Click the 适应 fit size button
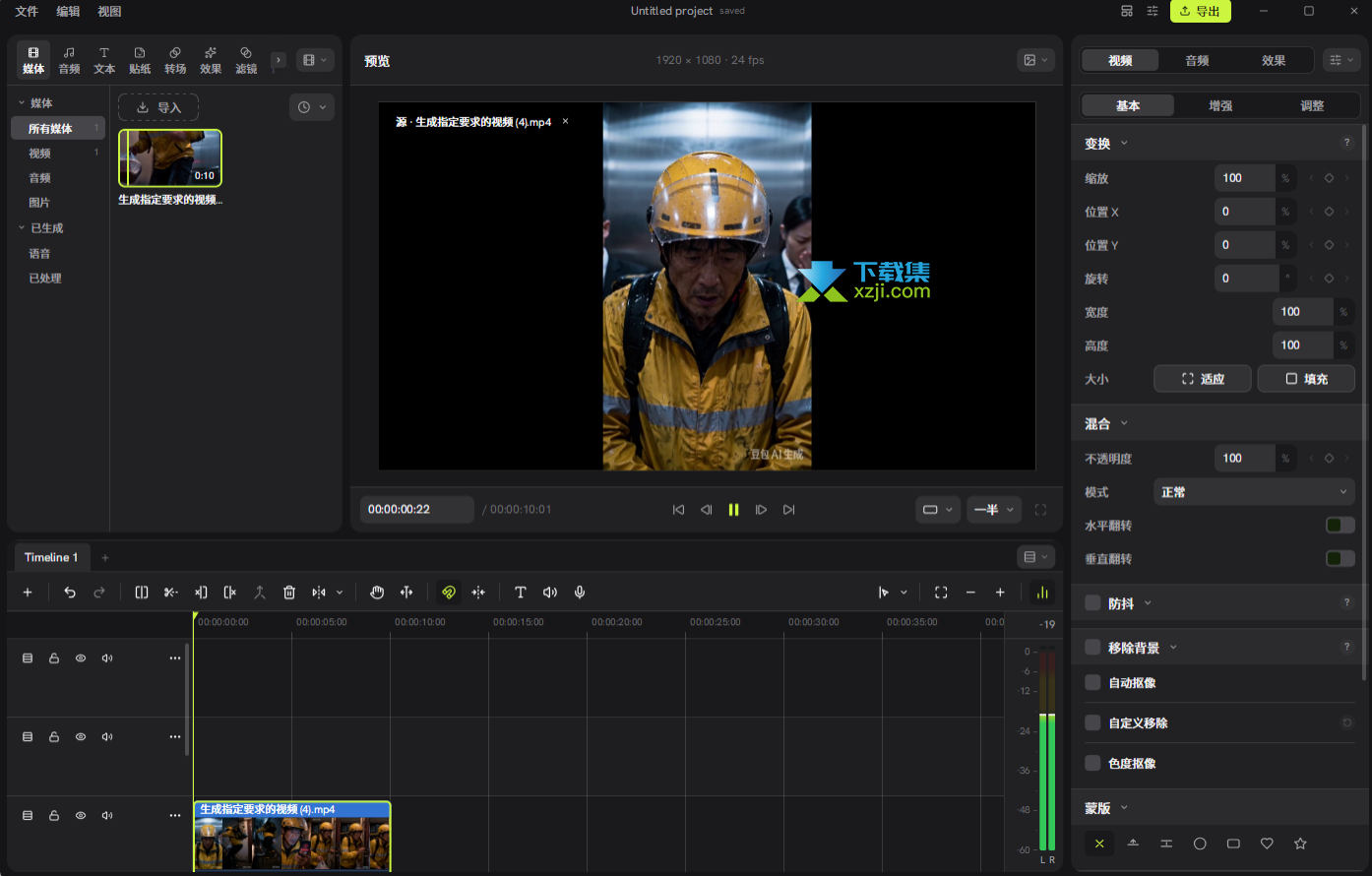This screenshot has height=876, width=1372. coord(1203,379)
